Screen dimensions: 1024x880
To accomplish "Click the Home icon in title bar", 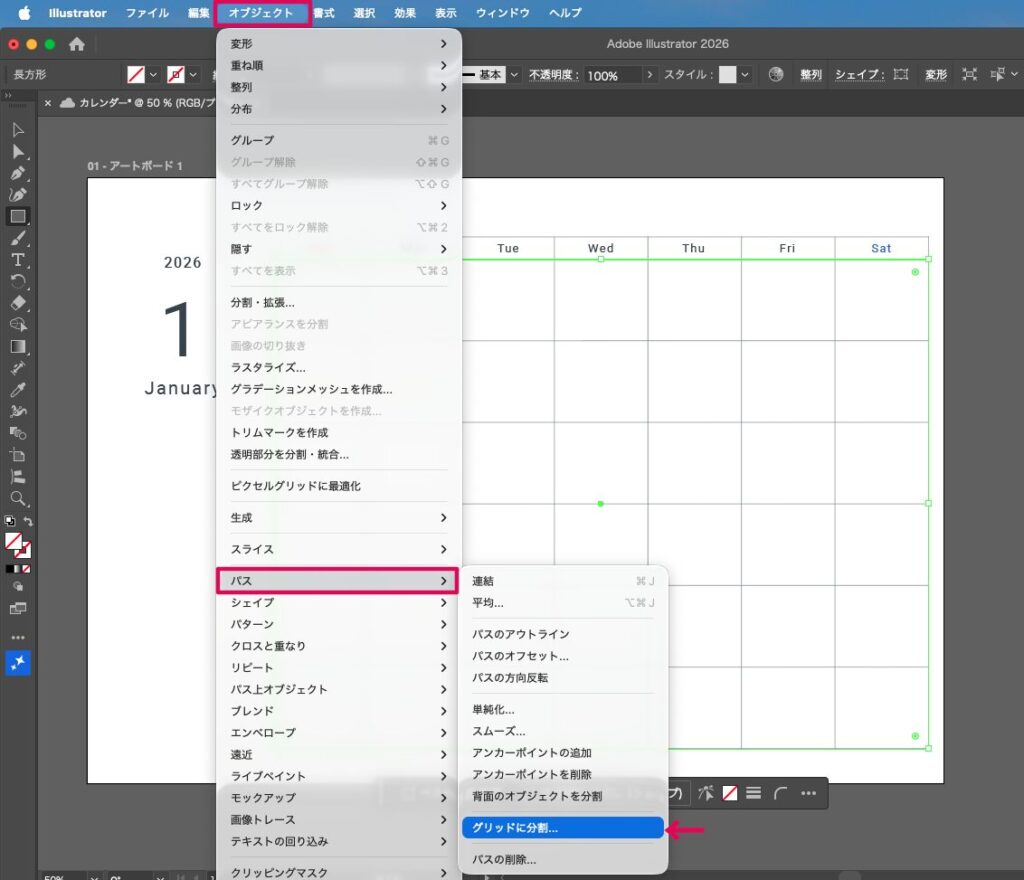I will click(x=77, y=44).
